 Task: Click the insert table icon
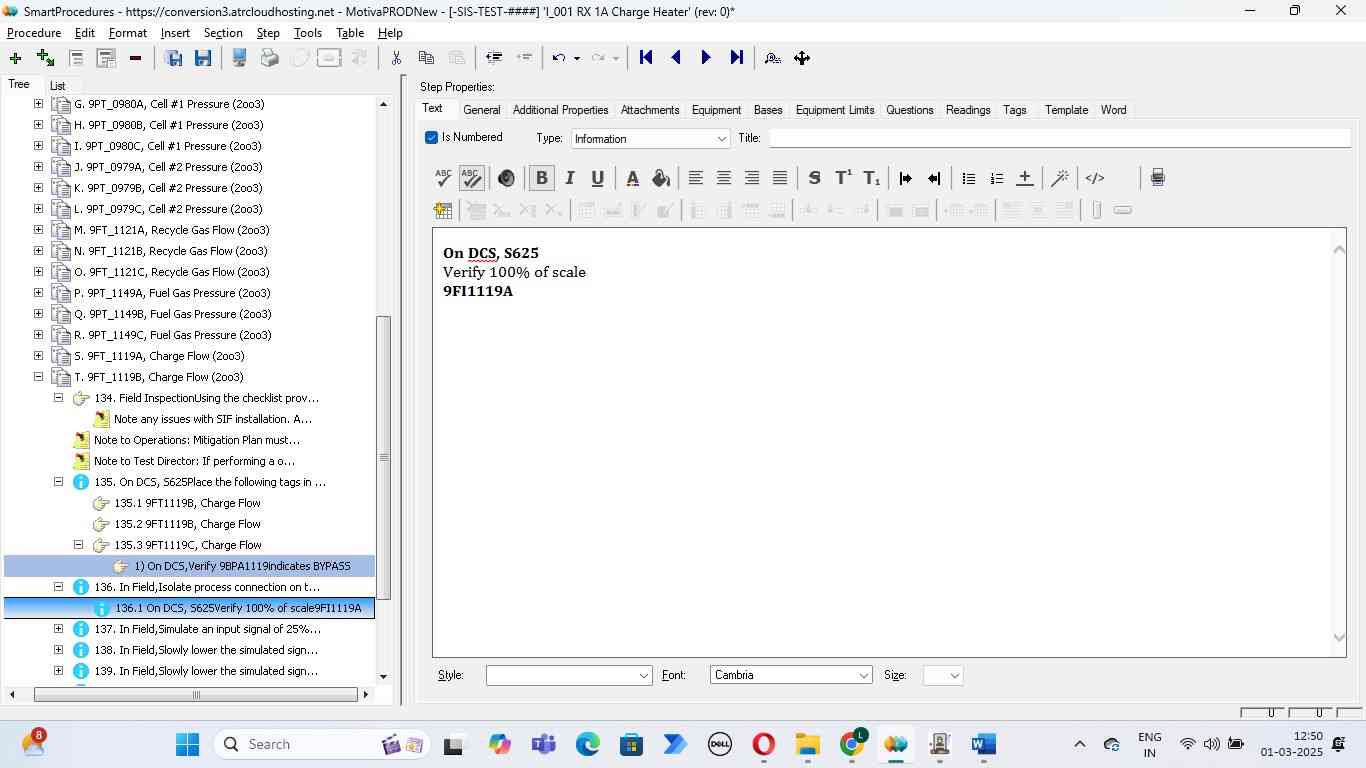pyautogui.click(x=443, y=210)
